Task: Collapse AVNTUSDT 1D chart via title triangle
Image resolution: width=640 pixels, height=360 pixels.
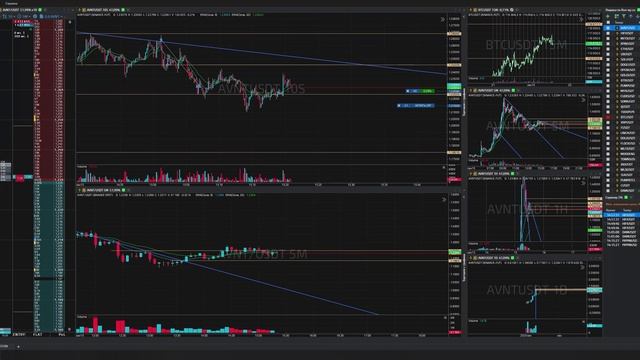Action: 470,258
